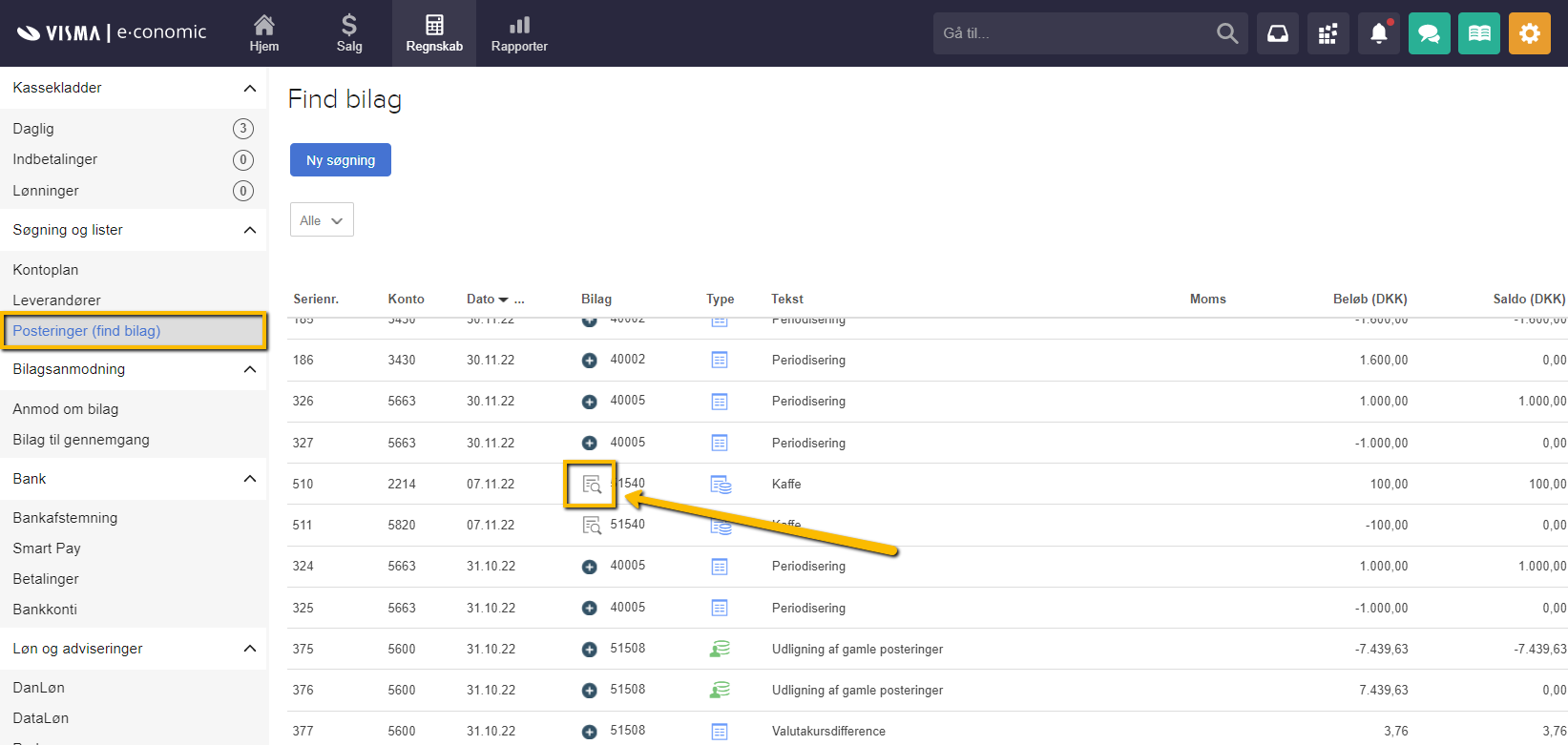Click the inbox tray icon
1568x745 pixels.
(x=1277, y=33)
